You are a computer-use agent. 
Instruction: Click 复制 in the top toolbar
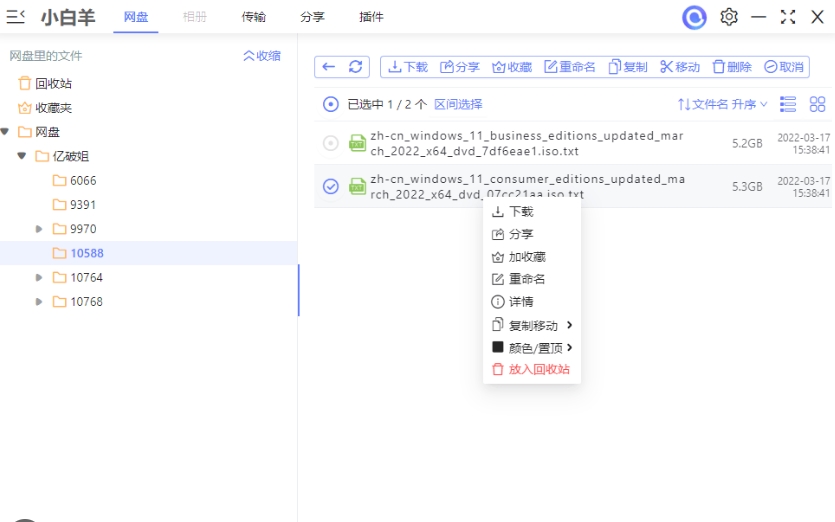coord(628,67)
